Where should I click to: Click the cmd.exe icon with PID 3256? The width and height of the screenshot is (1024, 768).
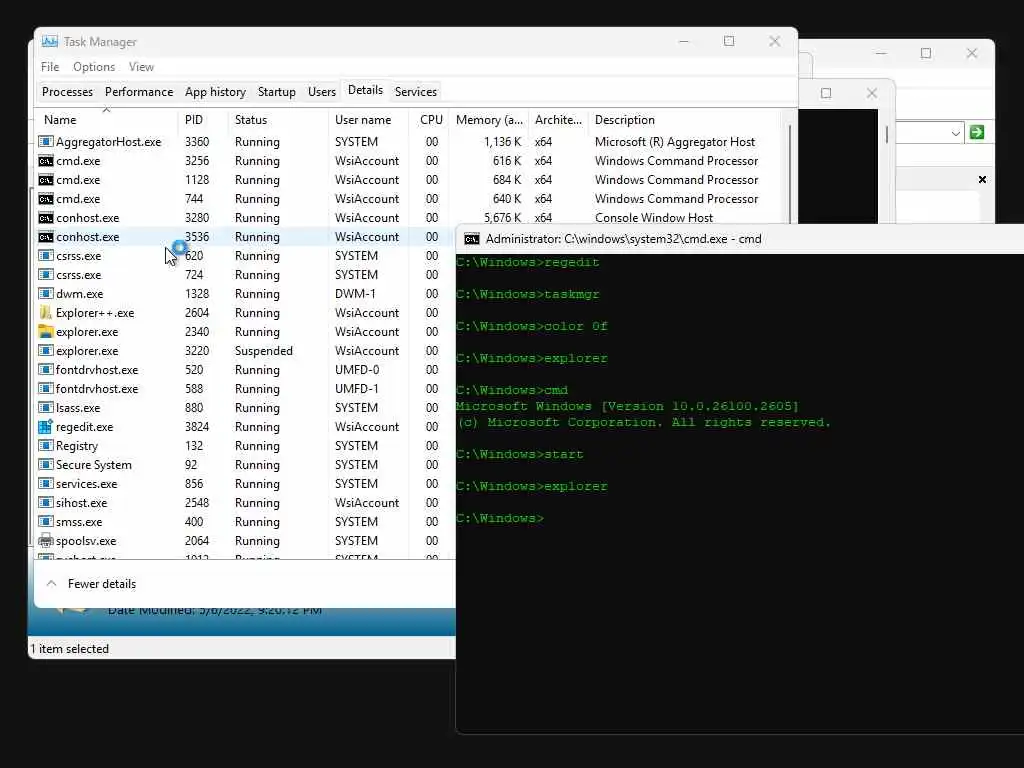click(46, 161)
